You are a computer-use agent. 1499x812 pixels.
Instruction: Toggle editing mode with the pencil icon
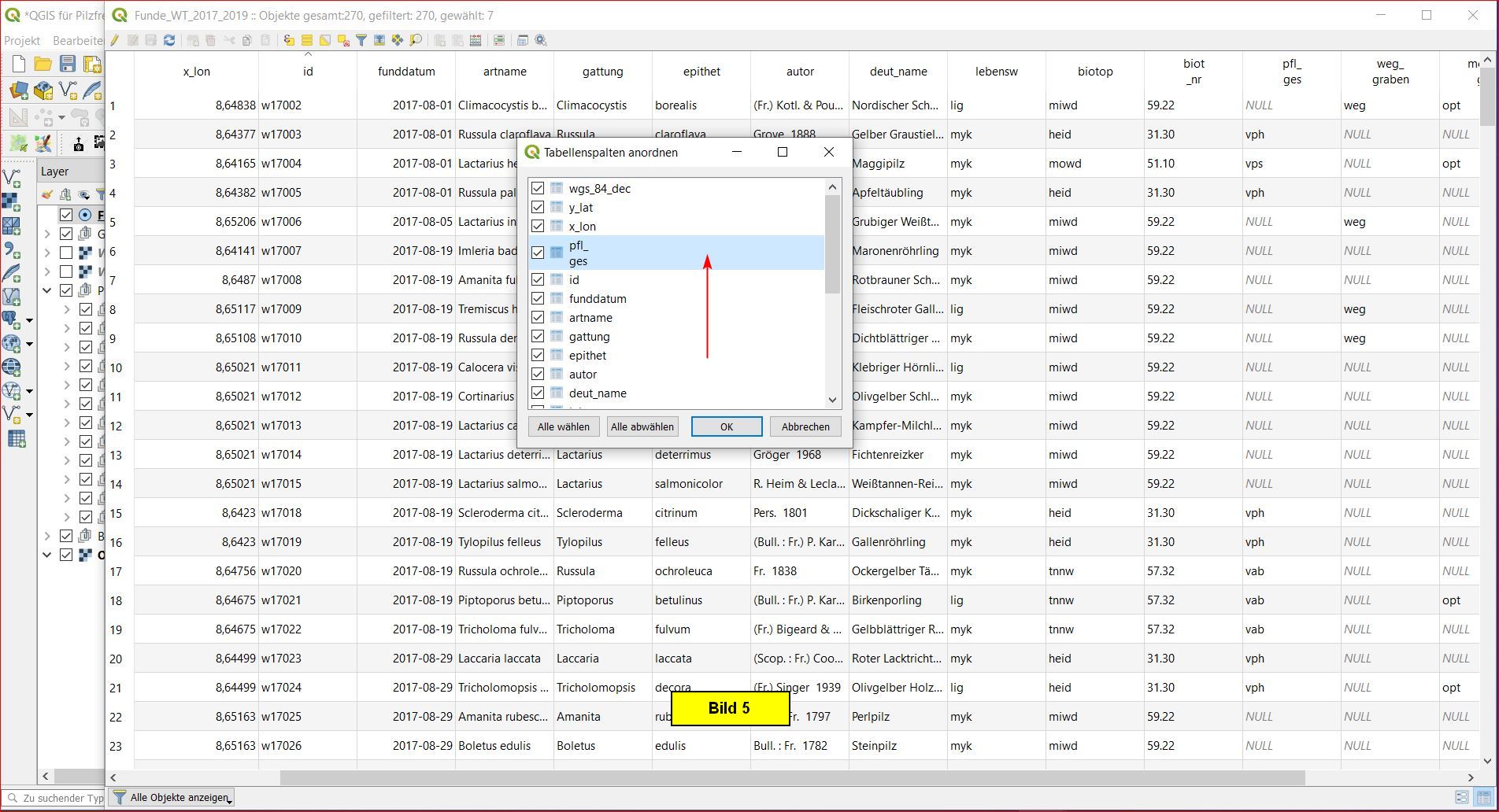(115, 40)
